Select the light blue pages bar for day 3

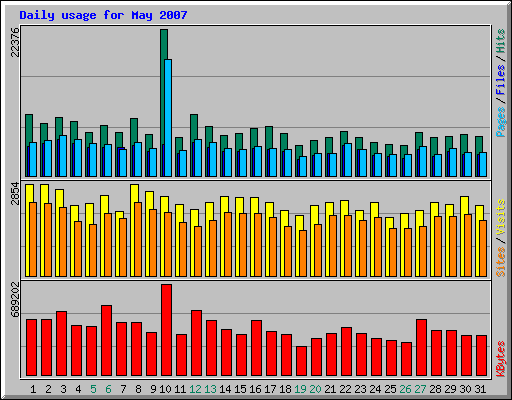tap(63, 156)
